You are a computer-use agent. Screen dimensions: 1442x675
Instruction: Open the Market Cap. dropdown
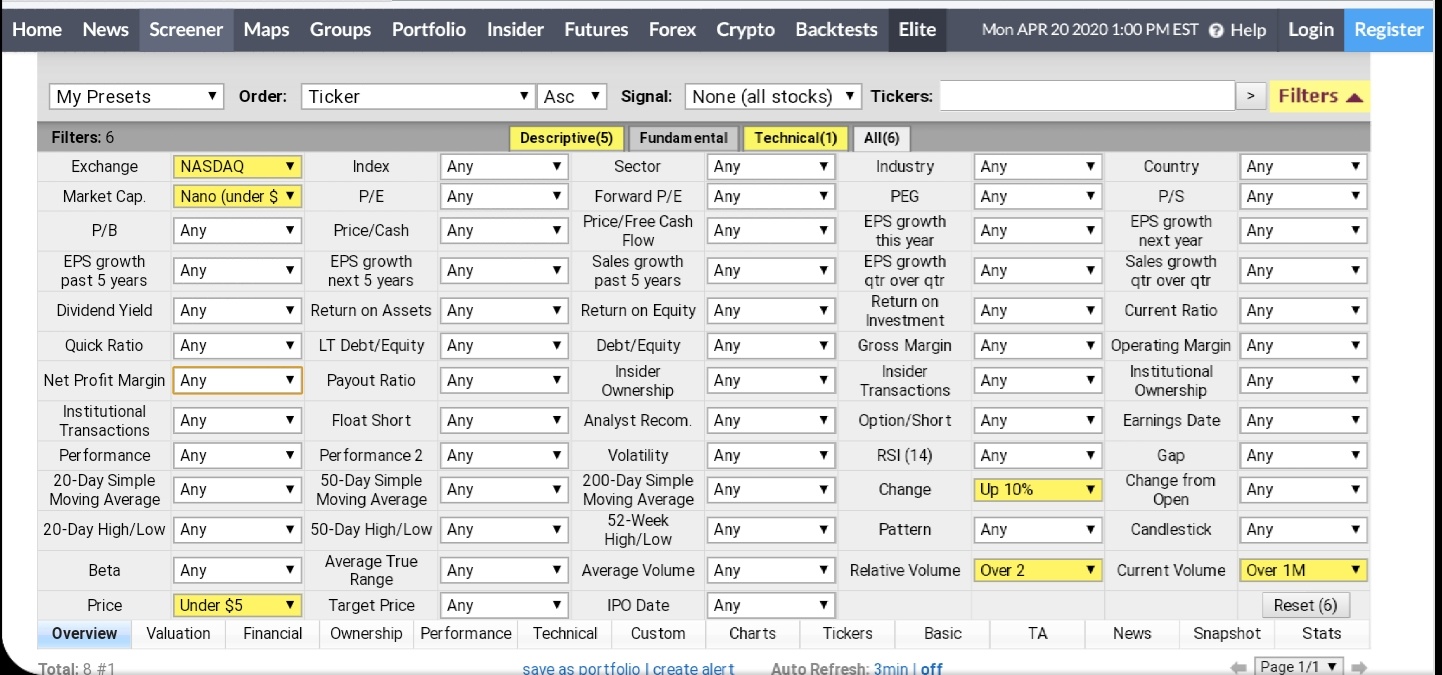coord(237,196)
